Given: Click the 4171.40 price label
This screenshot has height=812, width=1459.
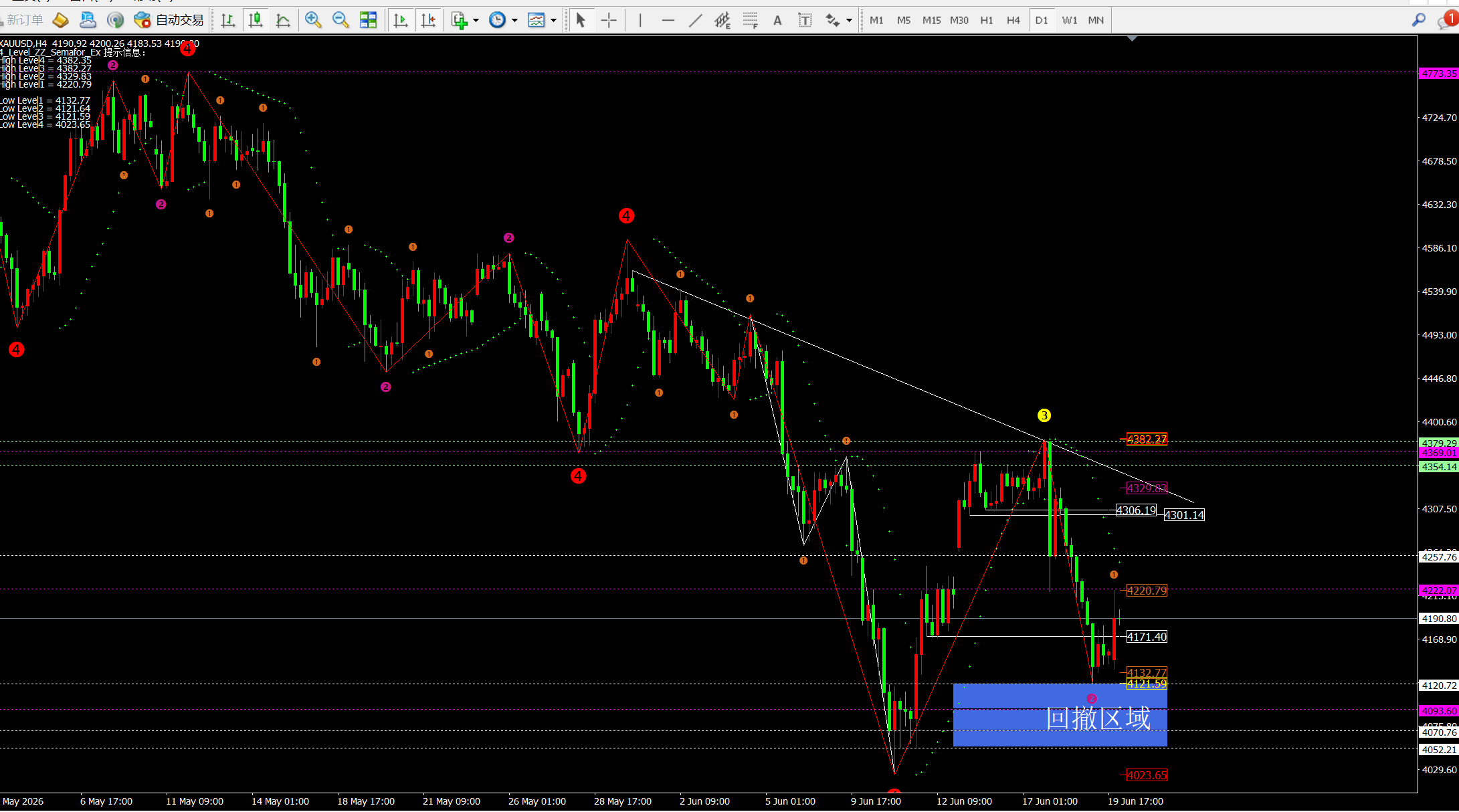Looking at the screenshot, I should pos(1147,637).
